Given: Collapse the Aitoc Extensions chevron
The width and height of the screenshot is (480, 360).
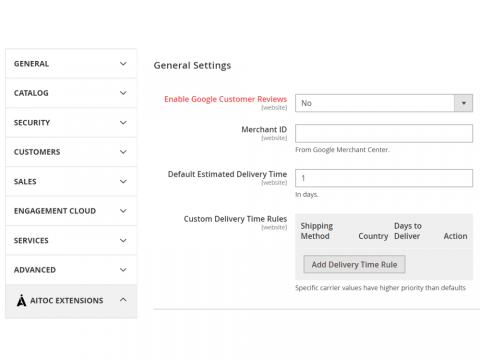Looking at the screenshot, I should click(x=123, y=300).
